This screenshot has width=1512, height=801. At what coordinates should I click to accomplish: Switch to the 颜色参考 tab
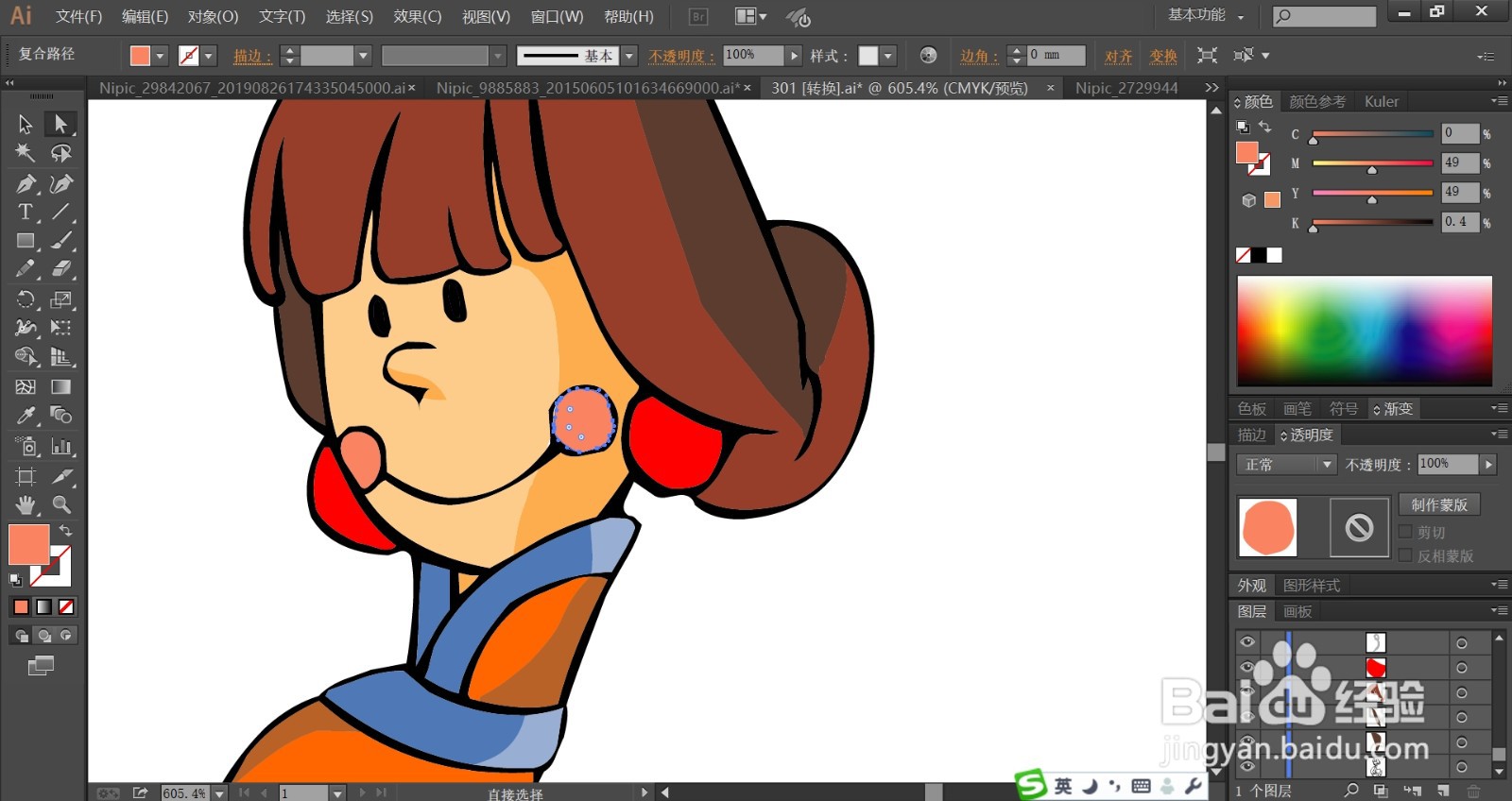[x=1317, y=101]
